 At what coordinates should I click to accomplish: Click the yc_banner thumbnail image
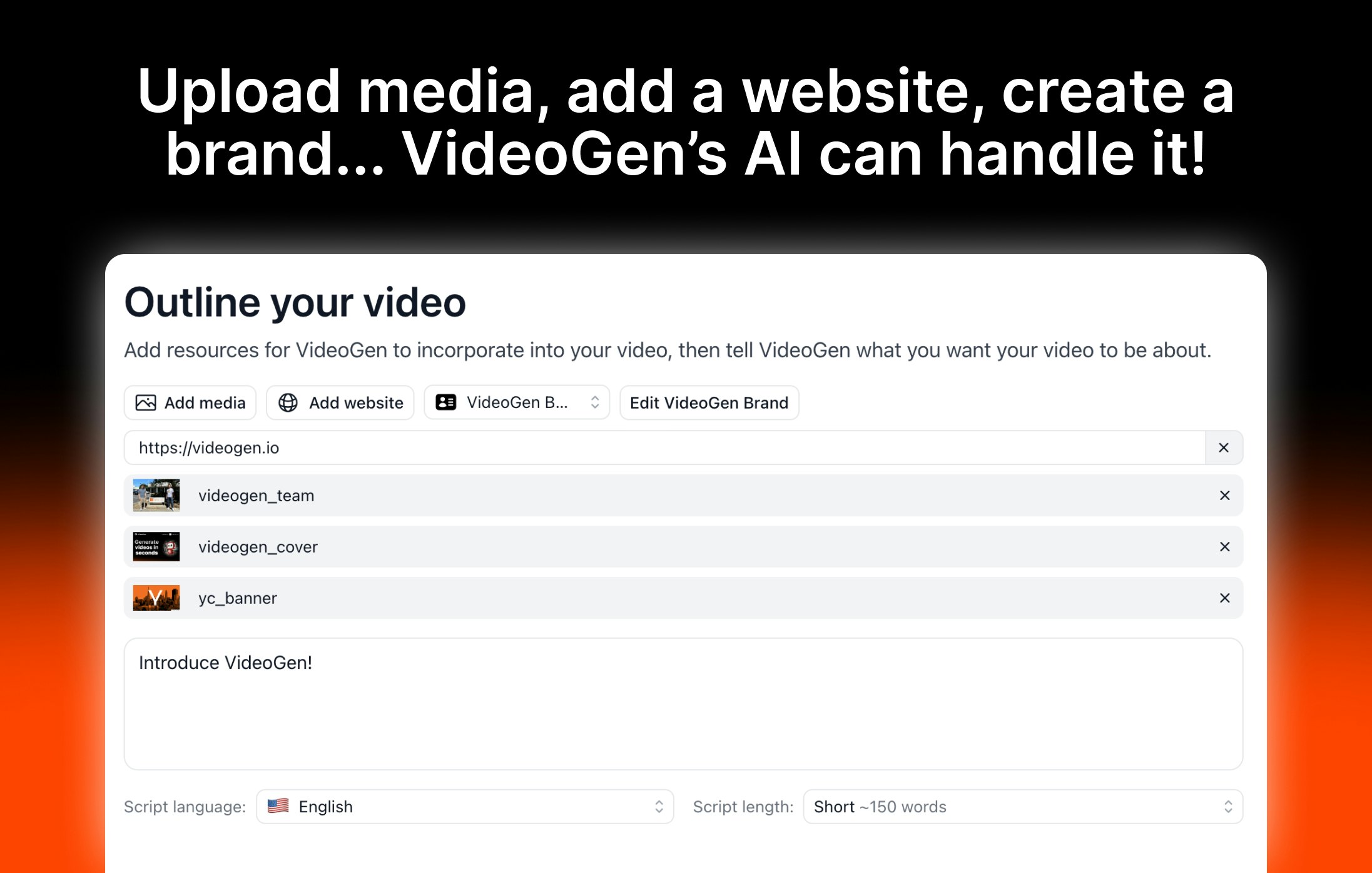[x=156, y=598]
